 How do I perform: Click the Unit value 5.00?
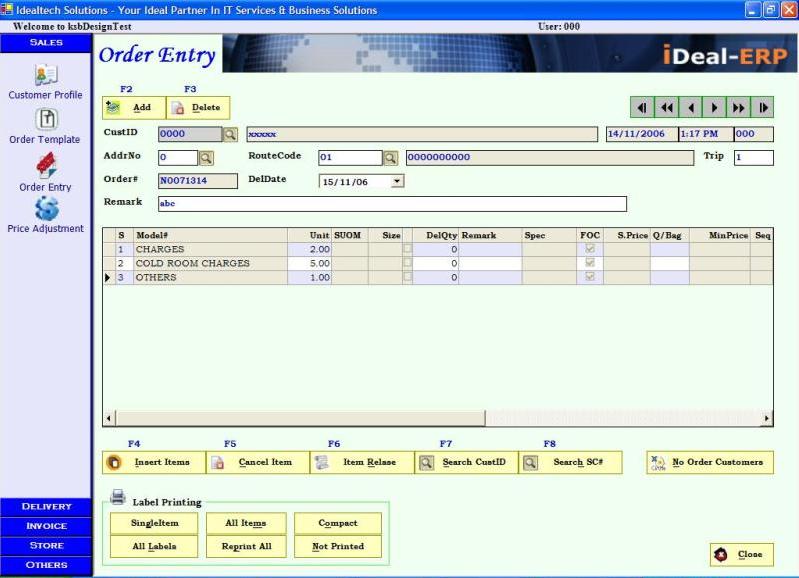click(x=309, y=263)
